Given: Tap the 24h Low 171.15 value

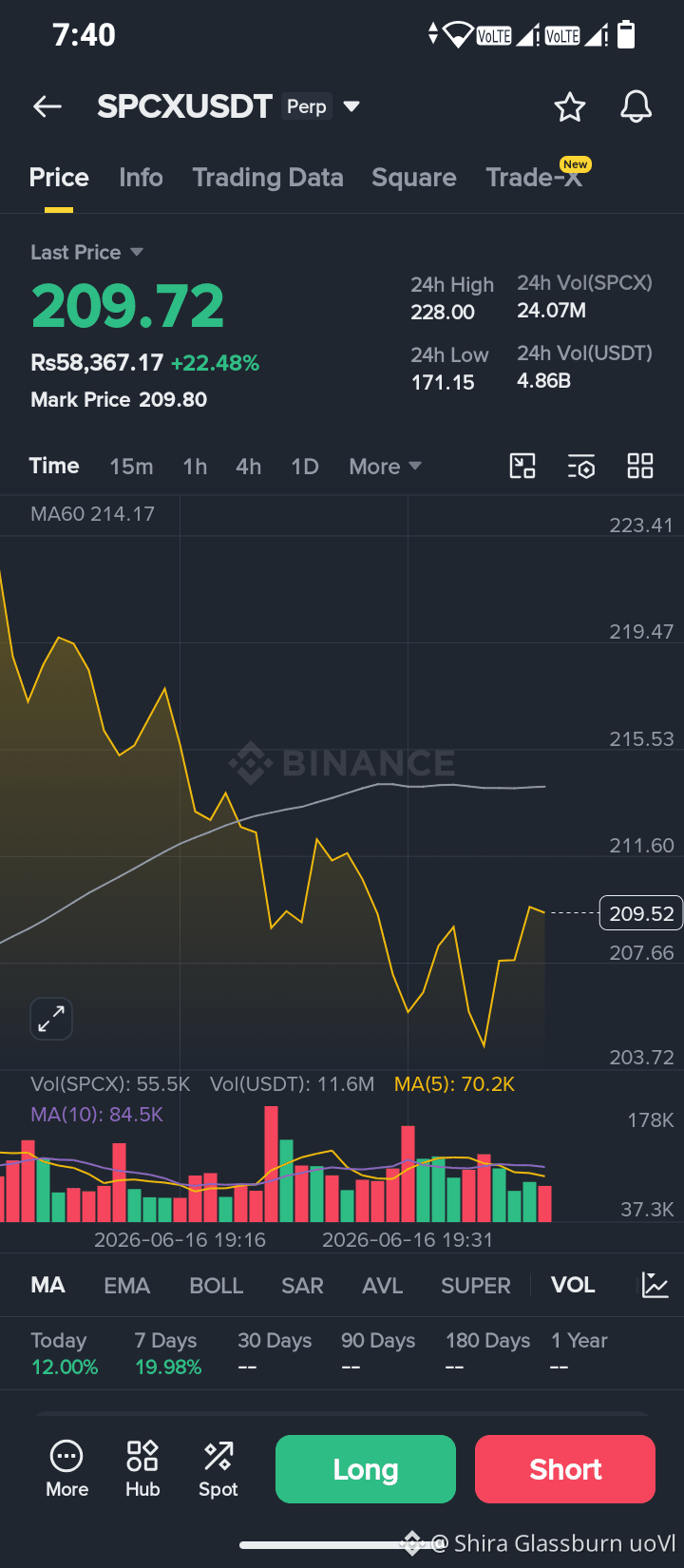Looking at the screenshot, I should (x=449, y=369).
